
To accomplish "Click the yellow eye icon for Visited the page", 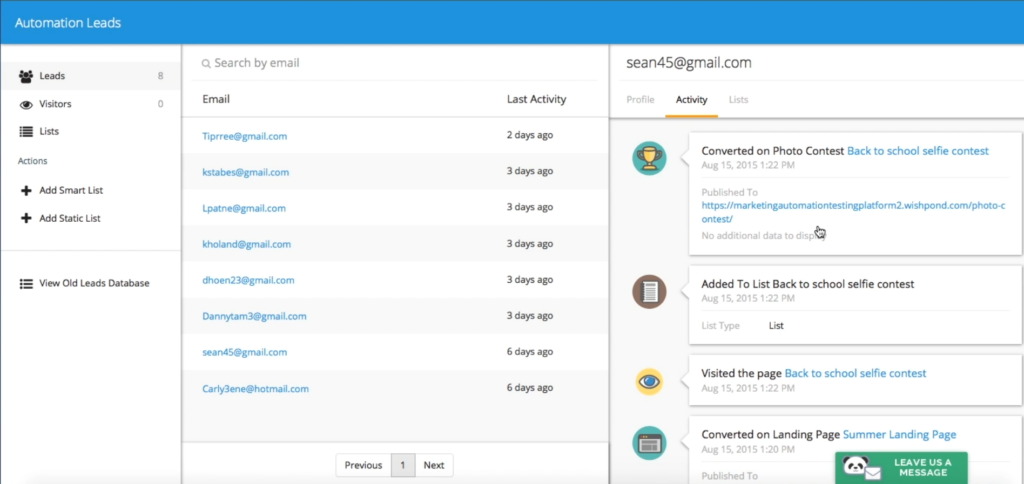I will click(x=649, y=381).
